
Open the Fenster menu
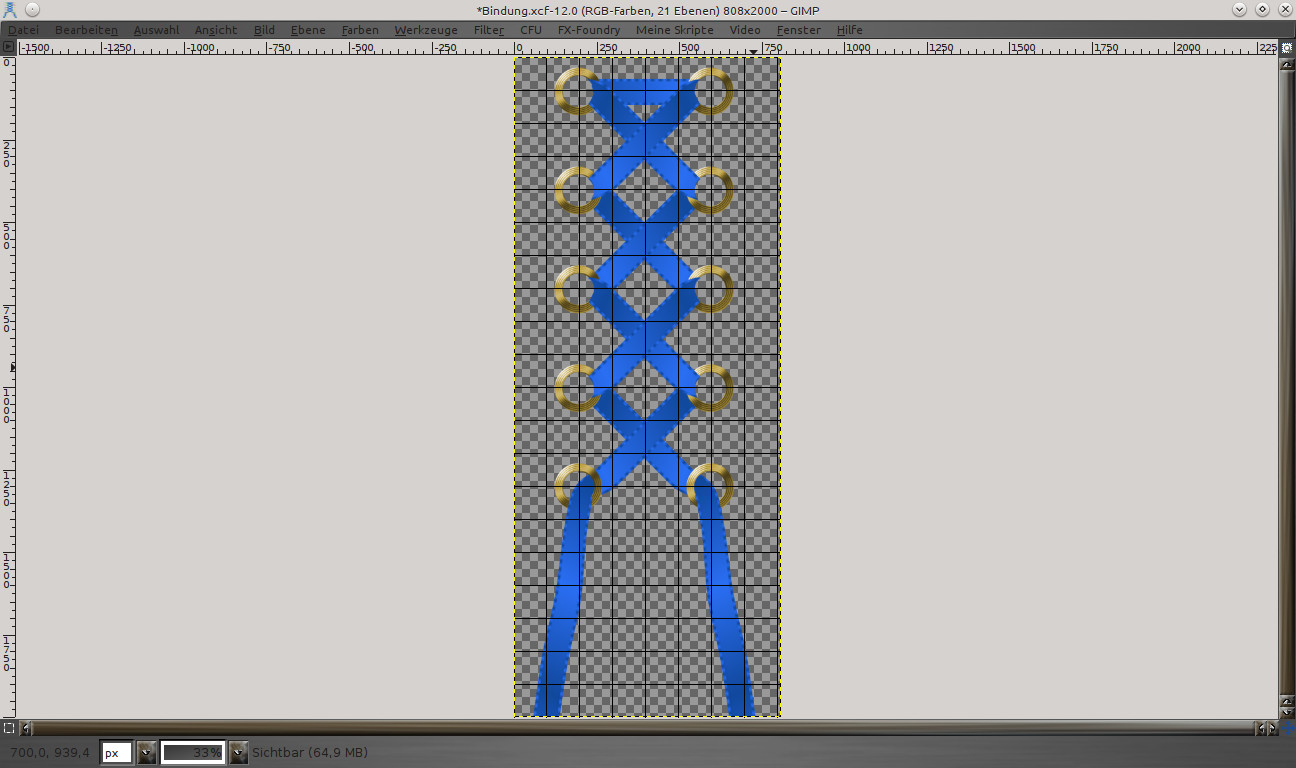799,30
